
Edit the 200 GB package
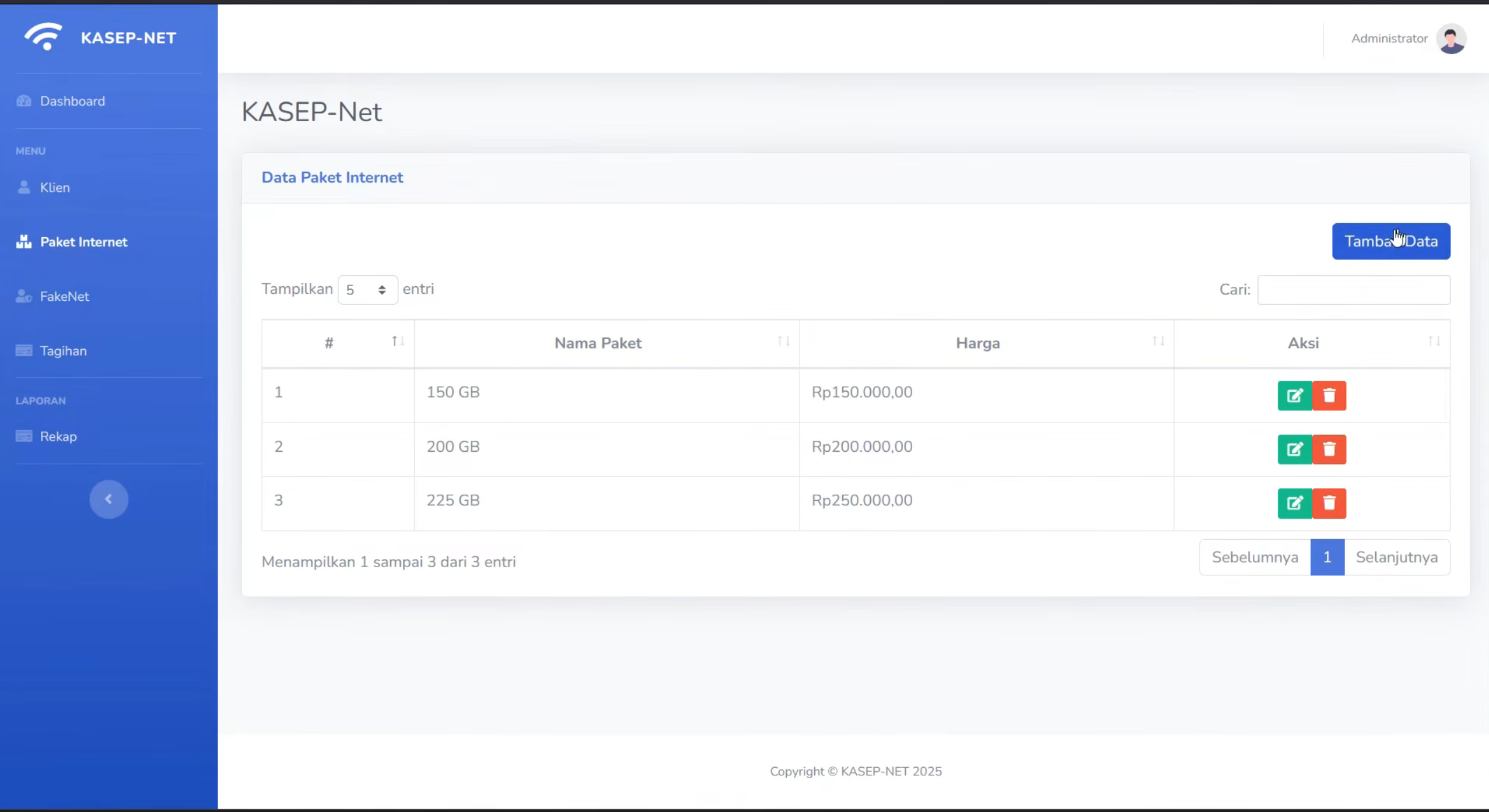(x=1295, y=449)
